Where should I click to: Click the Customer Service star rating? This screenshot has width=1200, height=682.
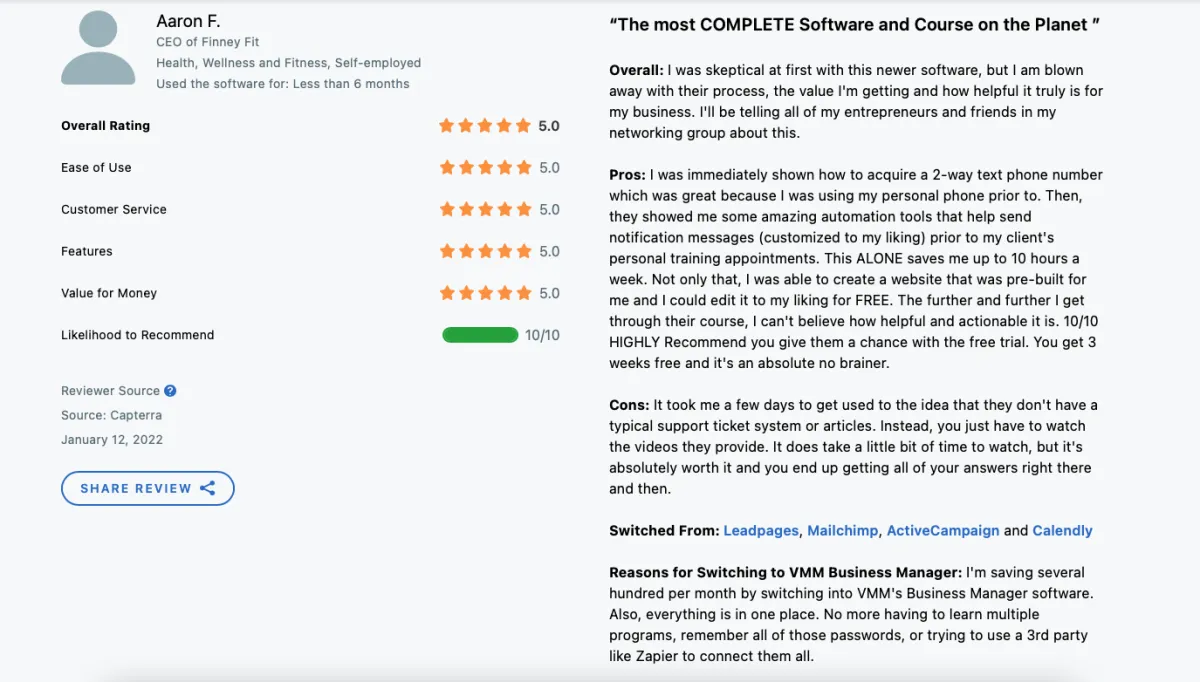coord(485,210)
